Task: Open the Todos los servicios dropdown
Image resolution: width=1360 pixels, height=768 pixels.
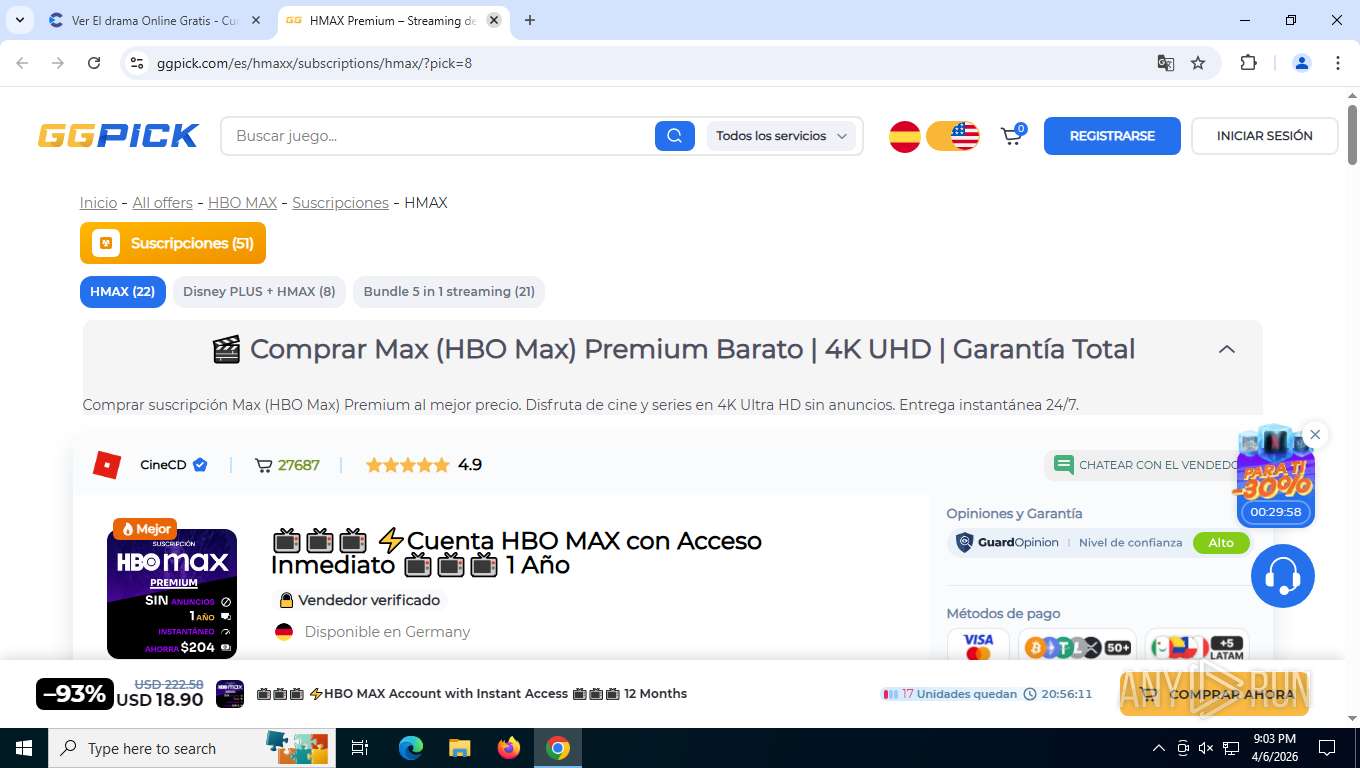Action: [x=781, y=136]
